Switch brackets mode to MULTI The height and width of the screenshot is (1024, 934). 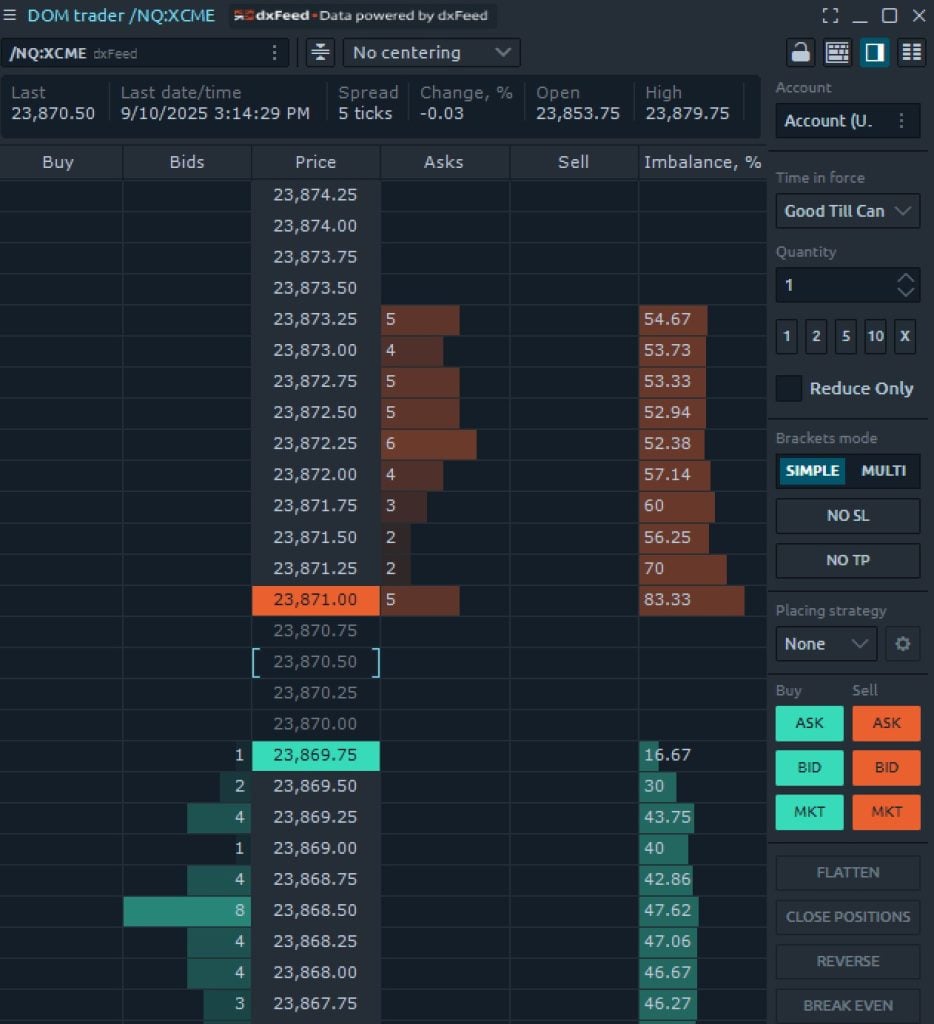click(883, 471)
